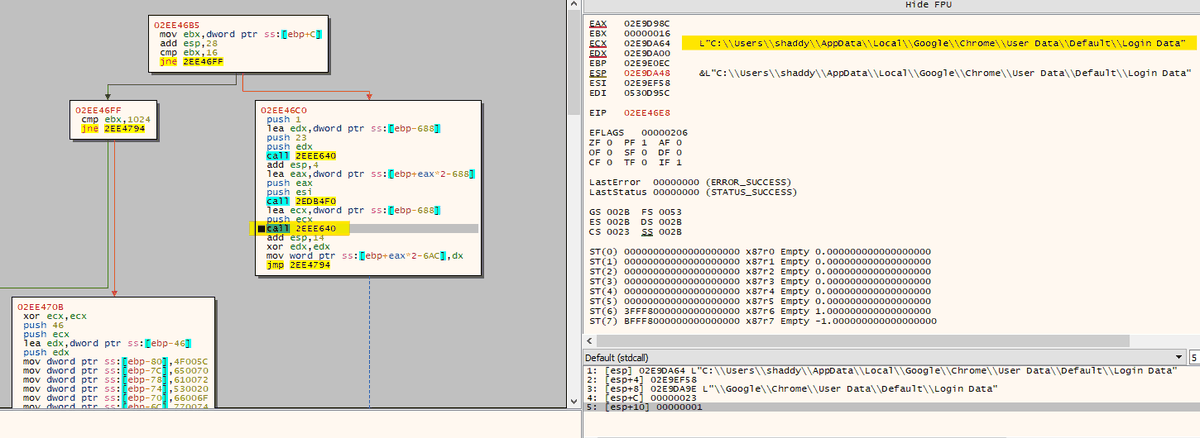Click the DF flag value

tap(681, 152)
